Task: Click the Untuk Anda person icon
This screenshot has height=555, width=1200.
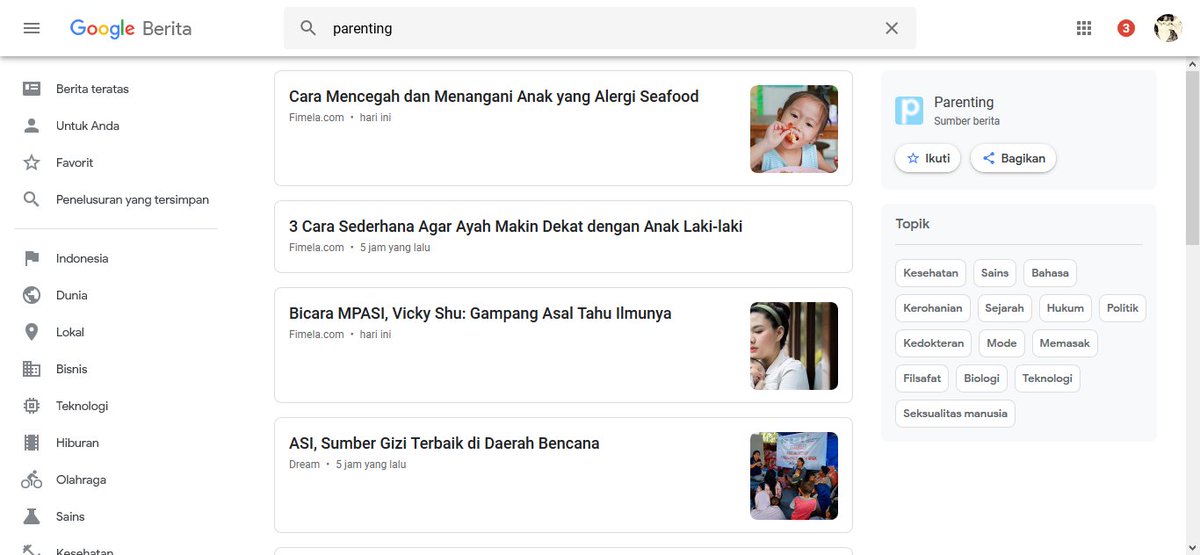Action: point(32,126)
